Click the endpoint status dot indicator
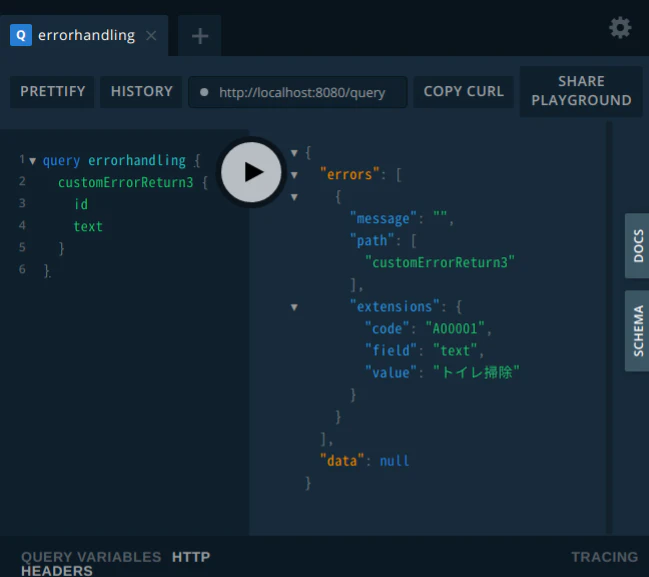 tap(204, 92)
